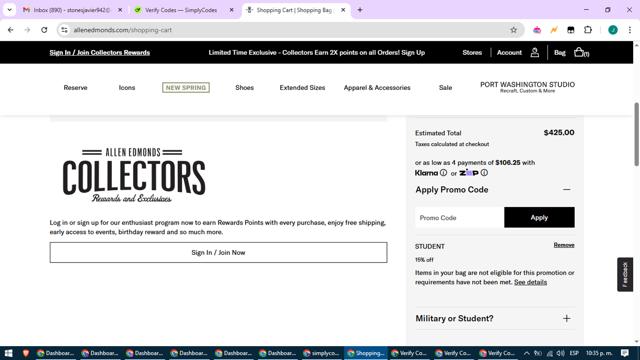Click the Sign In / Join Now button
Viewport: 640px width, 360px height.
[x=218, y=252]
